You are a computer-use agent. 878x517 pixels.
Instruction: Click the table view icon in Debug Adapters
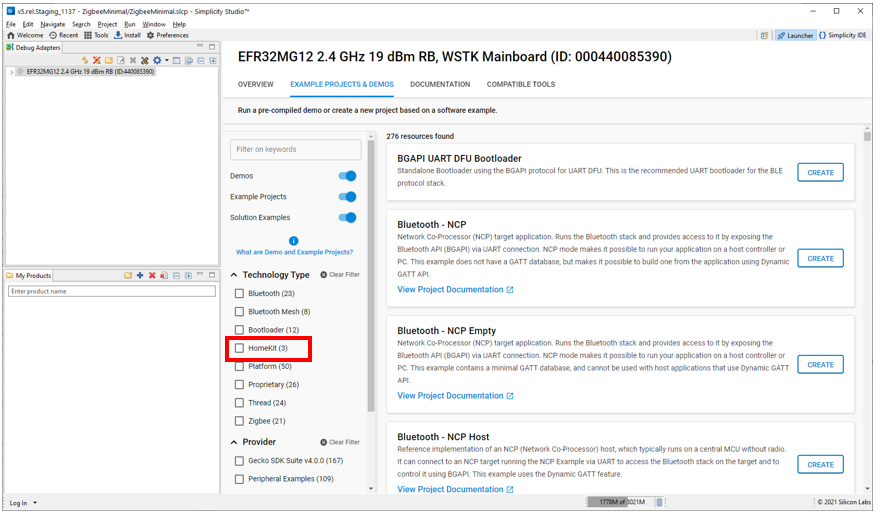176,60
